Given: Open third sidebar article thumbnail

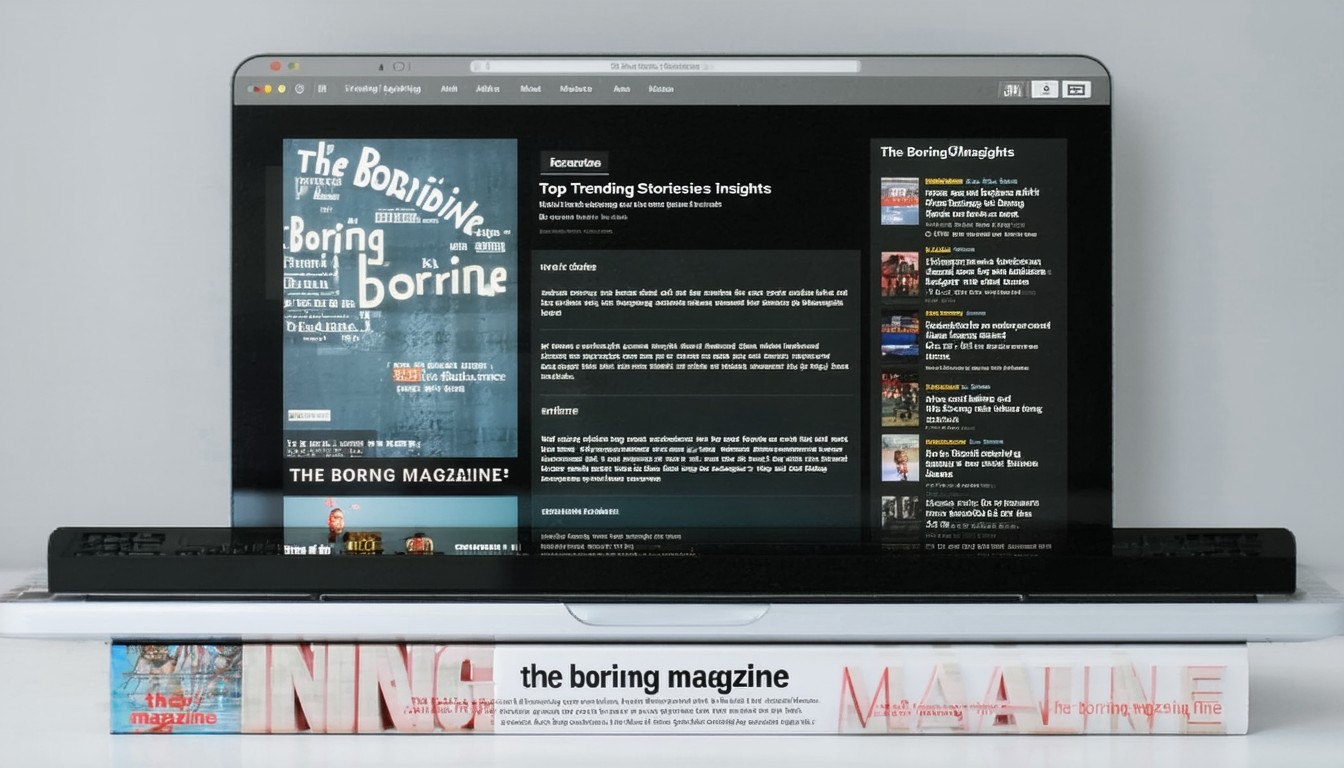Looking at the screenshot, I should (899, 334).
